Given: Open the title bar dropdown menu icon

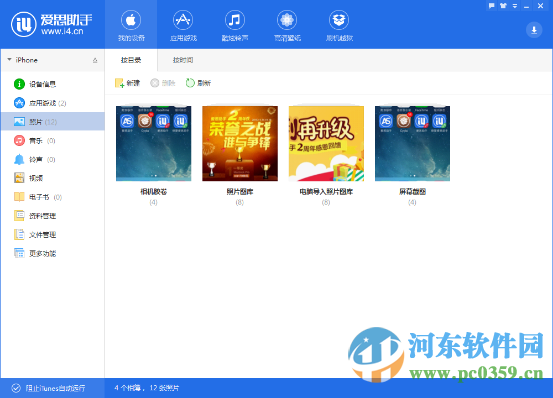Looking at the screenshot, I should pos(515,6).
